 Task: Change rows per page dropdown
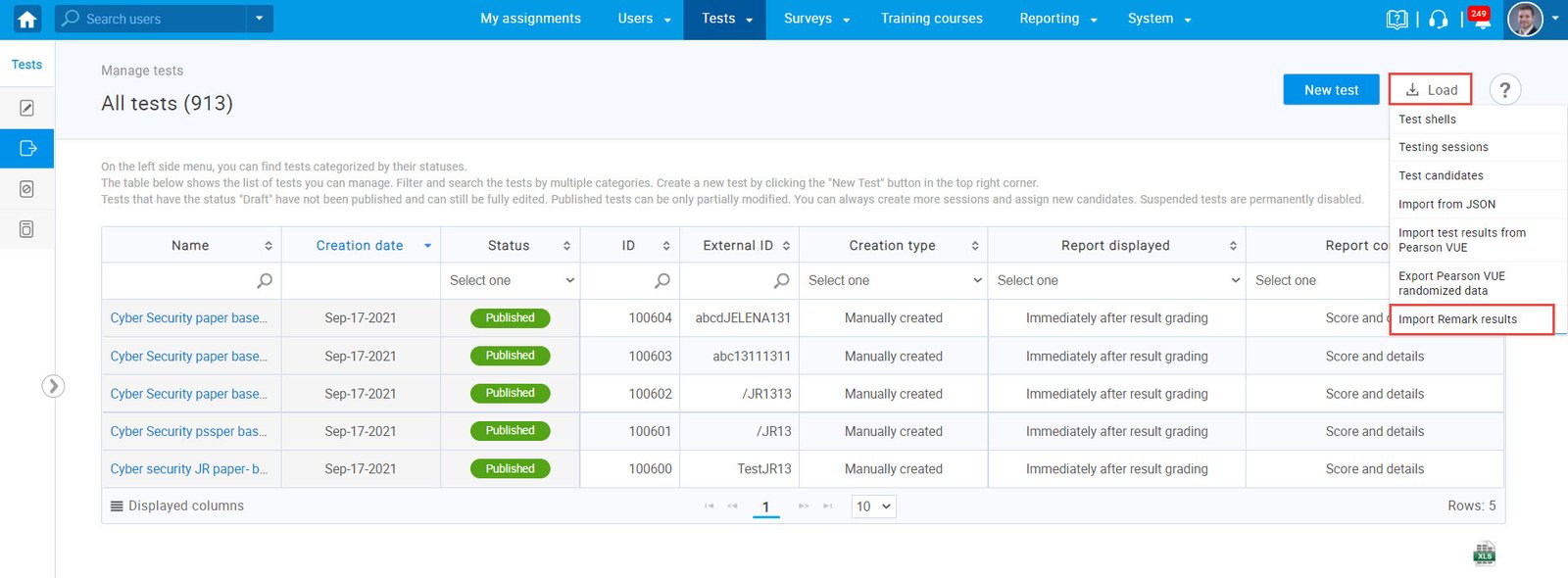[x=872, y=506]
